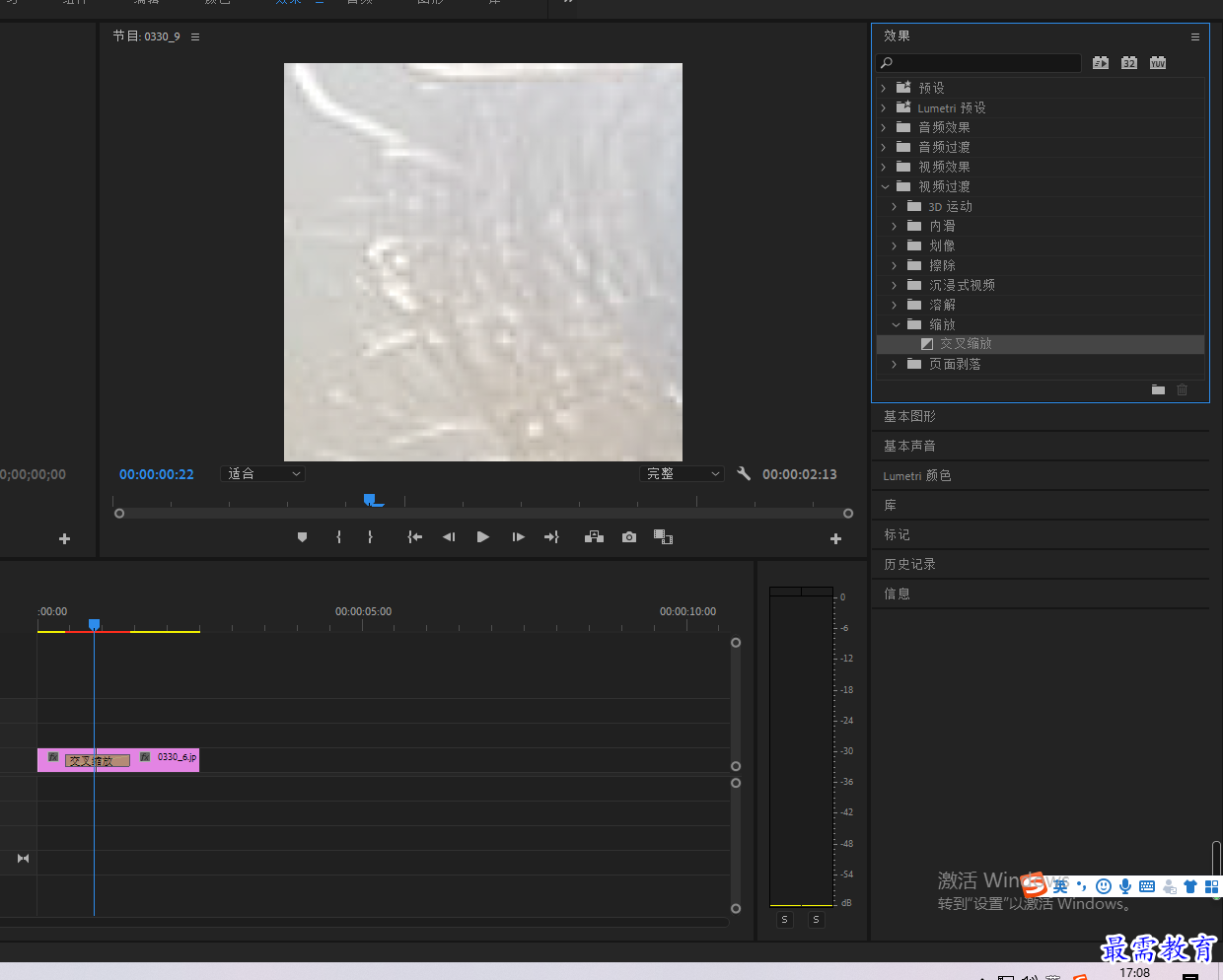Step back one frame
The width and height of the screenshot is (1223, 980).
point(449,537)
